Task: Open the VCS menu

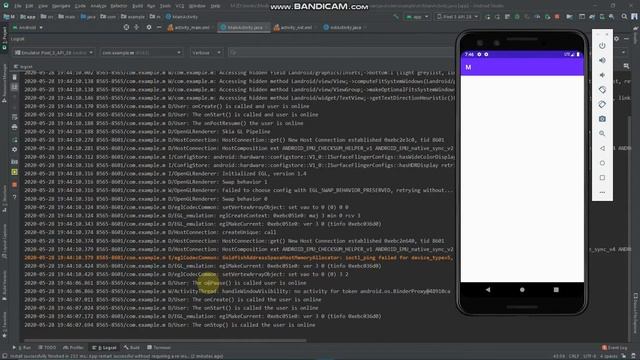Action: pyautogui.click(x=180, y=6)
